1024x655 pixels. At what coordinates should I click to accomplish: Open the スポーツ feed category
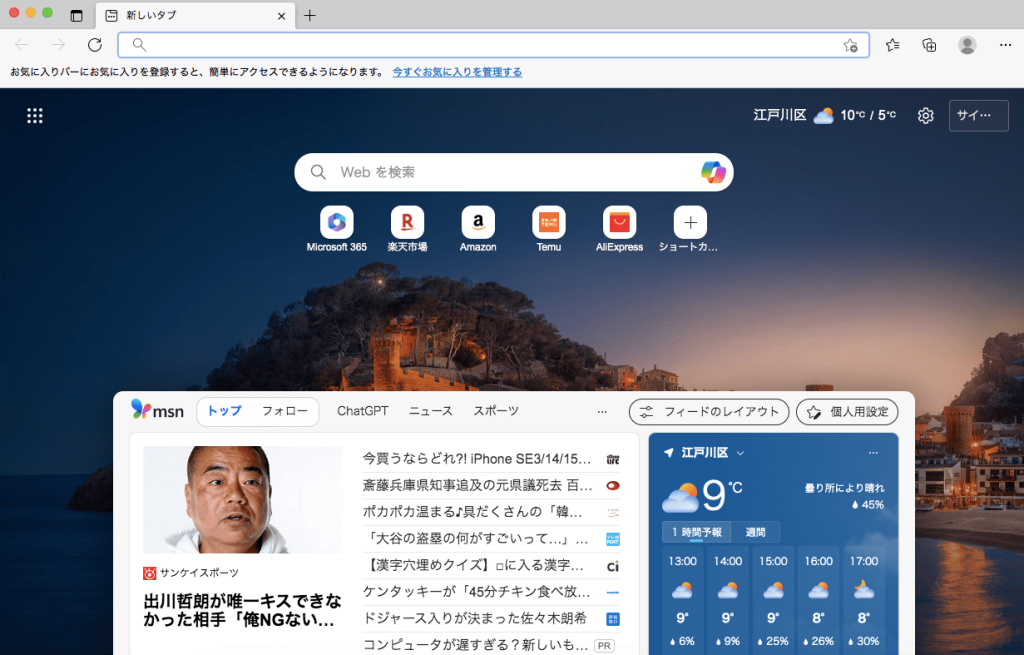[496, 411]
